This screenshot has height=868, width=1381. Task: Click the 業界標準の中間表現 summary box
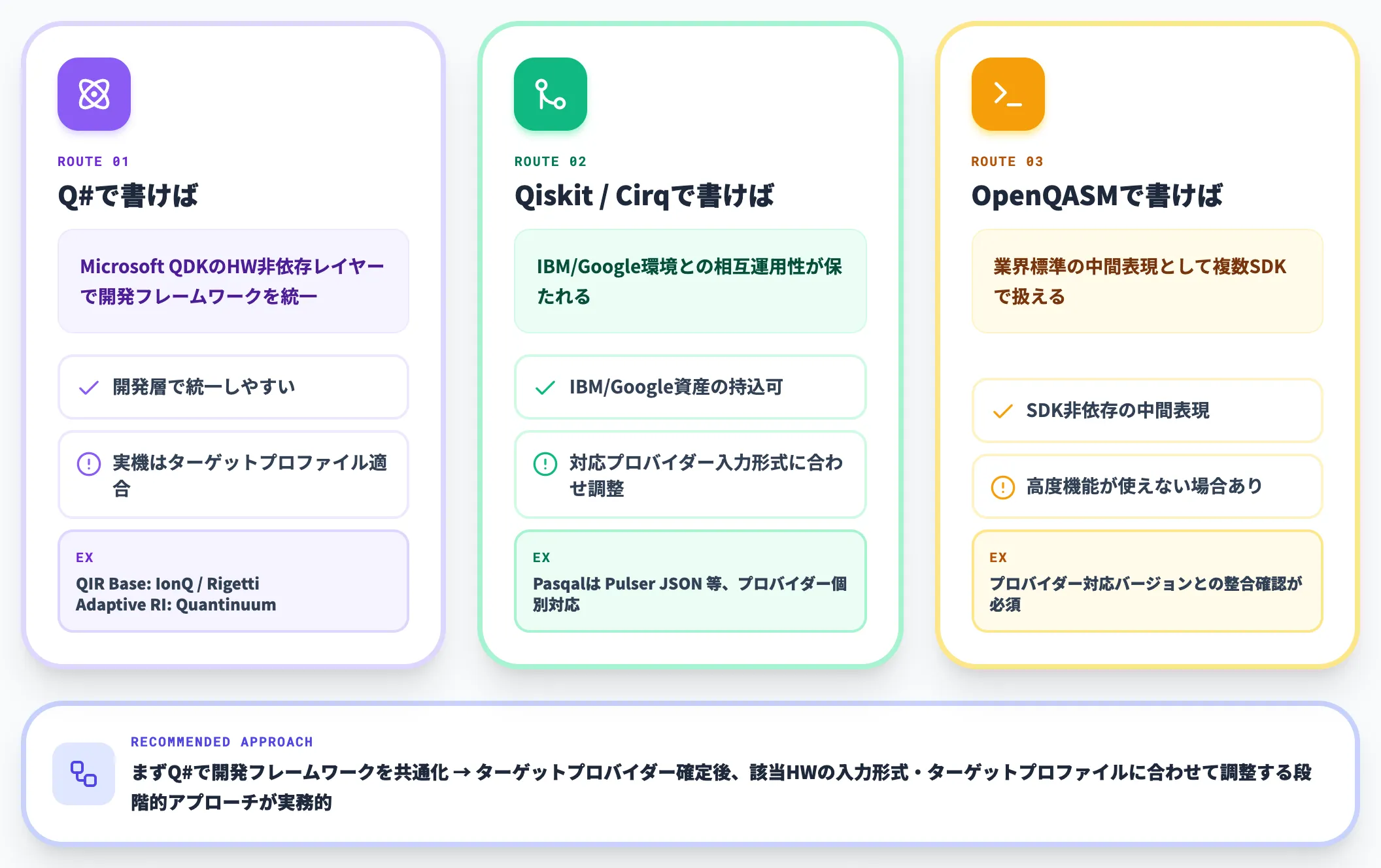click(1147, 281)
